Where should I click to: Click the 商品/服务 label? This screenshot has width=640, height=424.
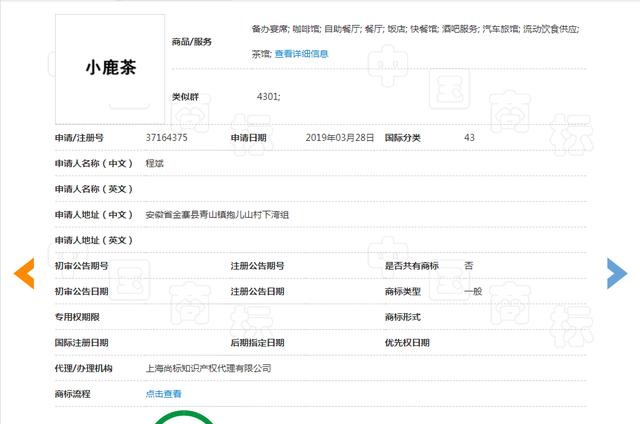tap(191, 42)
